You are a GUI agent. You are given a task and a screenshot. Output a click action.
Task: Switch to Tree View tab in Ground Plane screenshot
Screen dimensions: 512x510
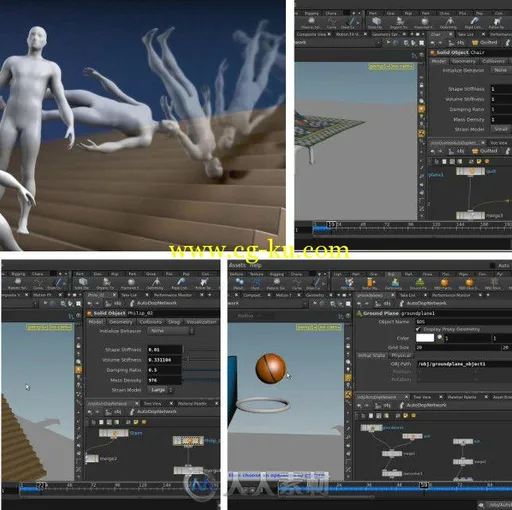click(x=422, y=397)
